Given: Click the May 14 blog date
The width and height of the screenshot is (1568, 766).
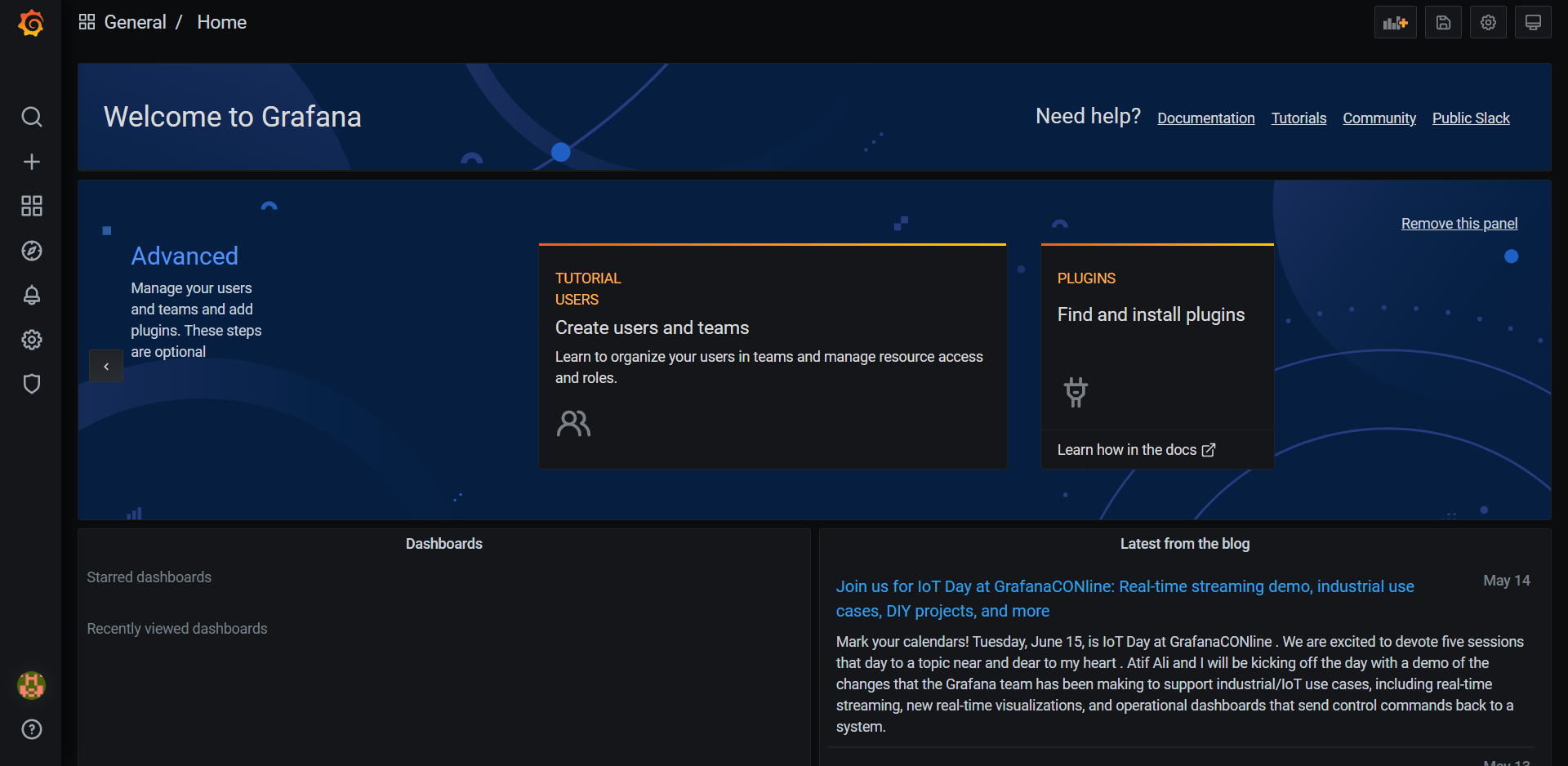Looking at the screenshot, I should [x=1507, y=581].
